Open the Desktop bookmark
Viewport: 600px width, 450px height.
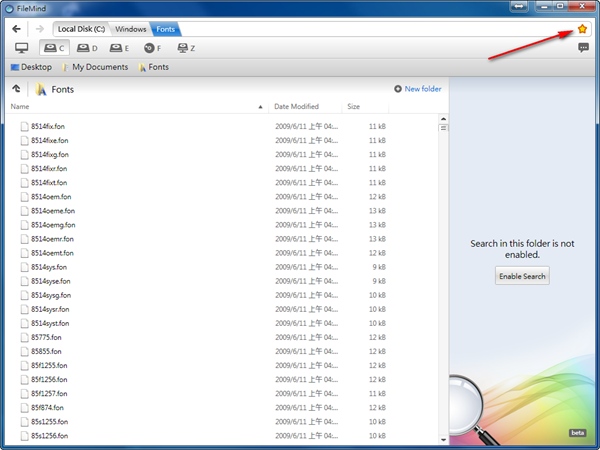click(x=31, y=67)
